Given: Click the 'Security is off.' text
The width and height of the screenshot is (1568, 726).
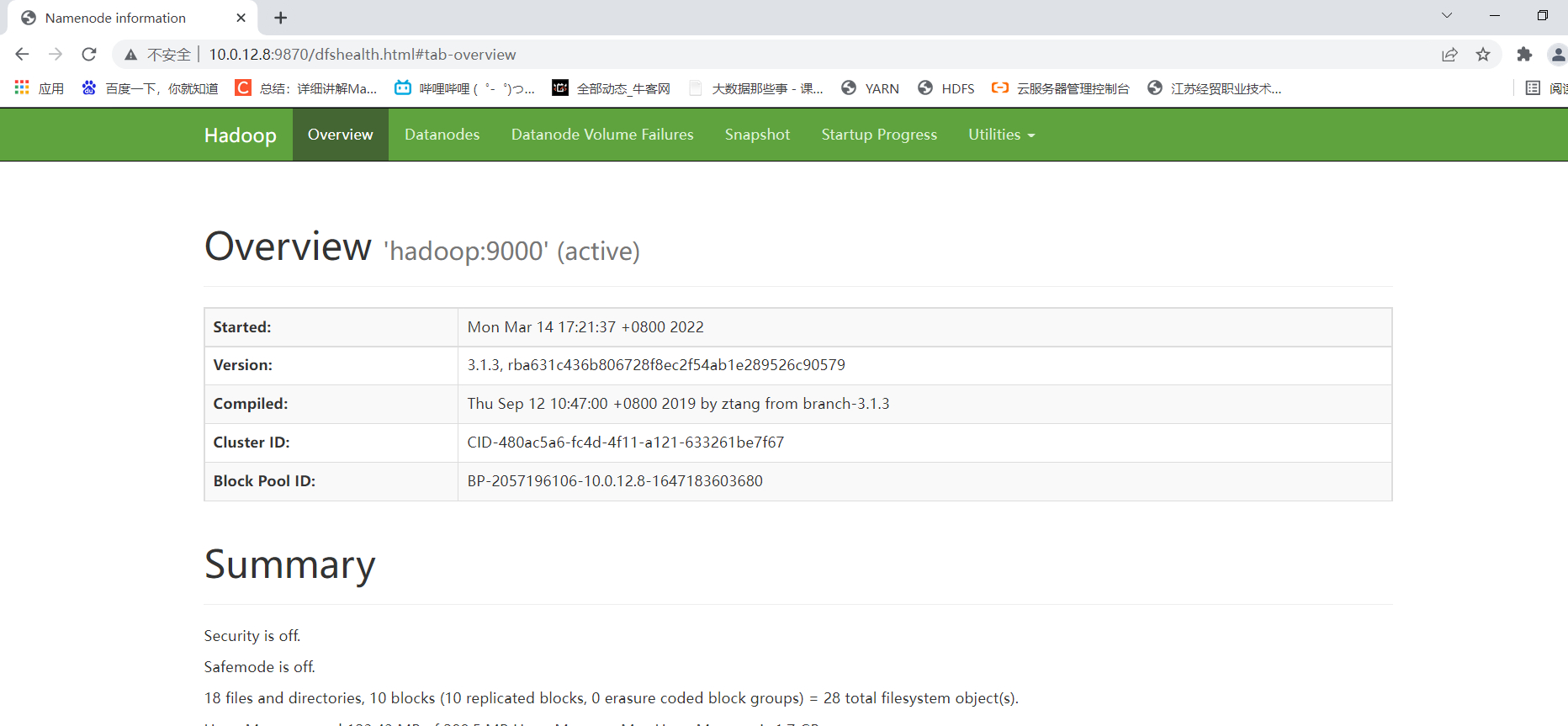Looking at the screenshot, I should click(x=252, y=636).
